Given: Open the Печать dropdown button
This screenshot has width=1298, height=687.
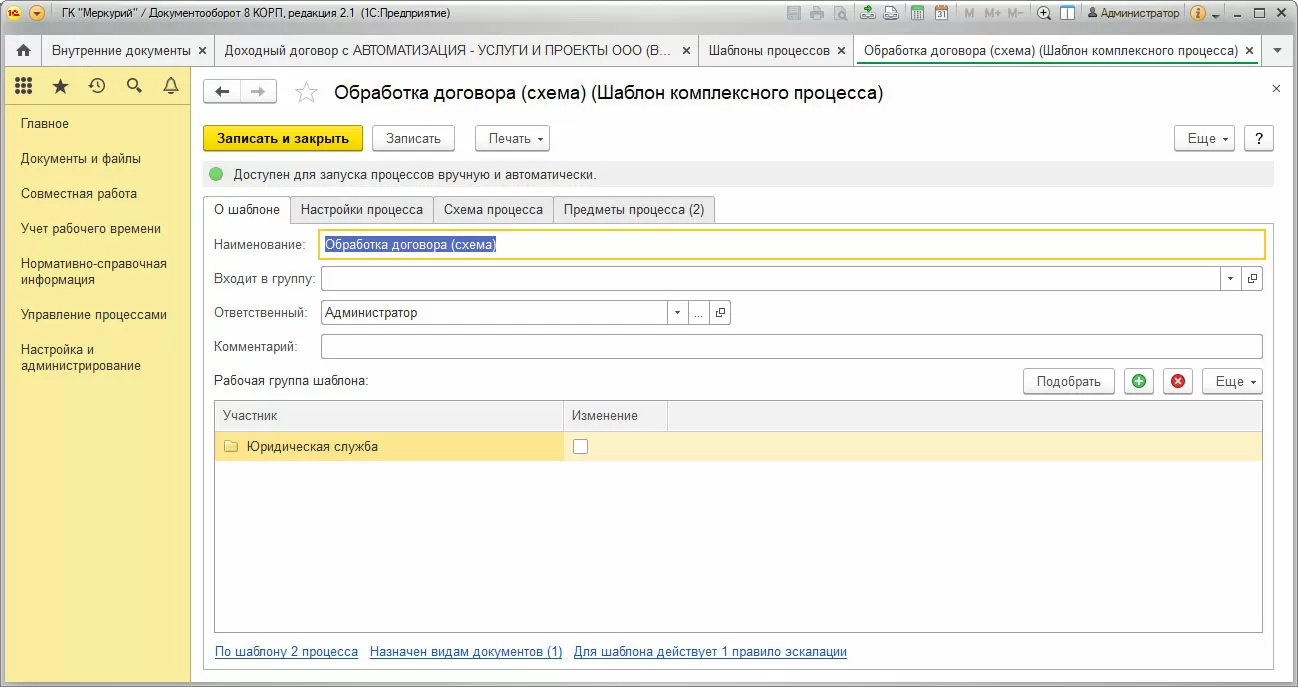Looking at the screenshot, I should pyautogui.click(x=512, y=138).
